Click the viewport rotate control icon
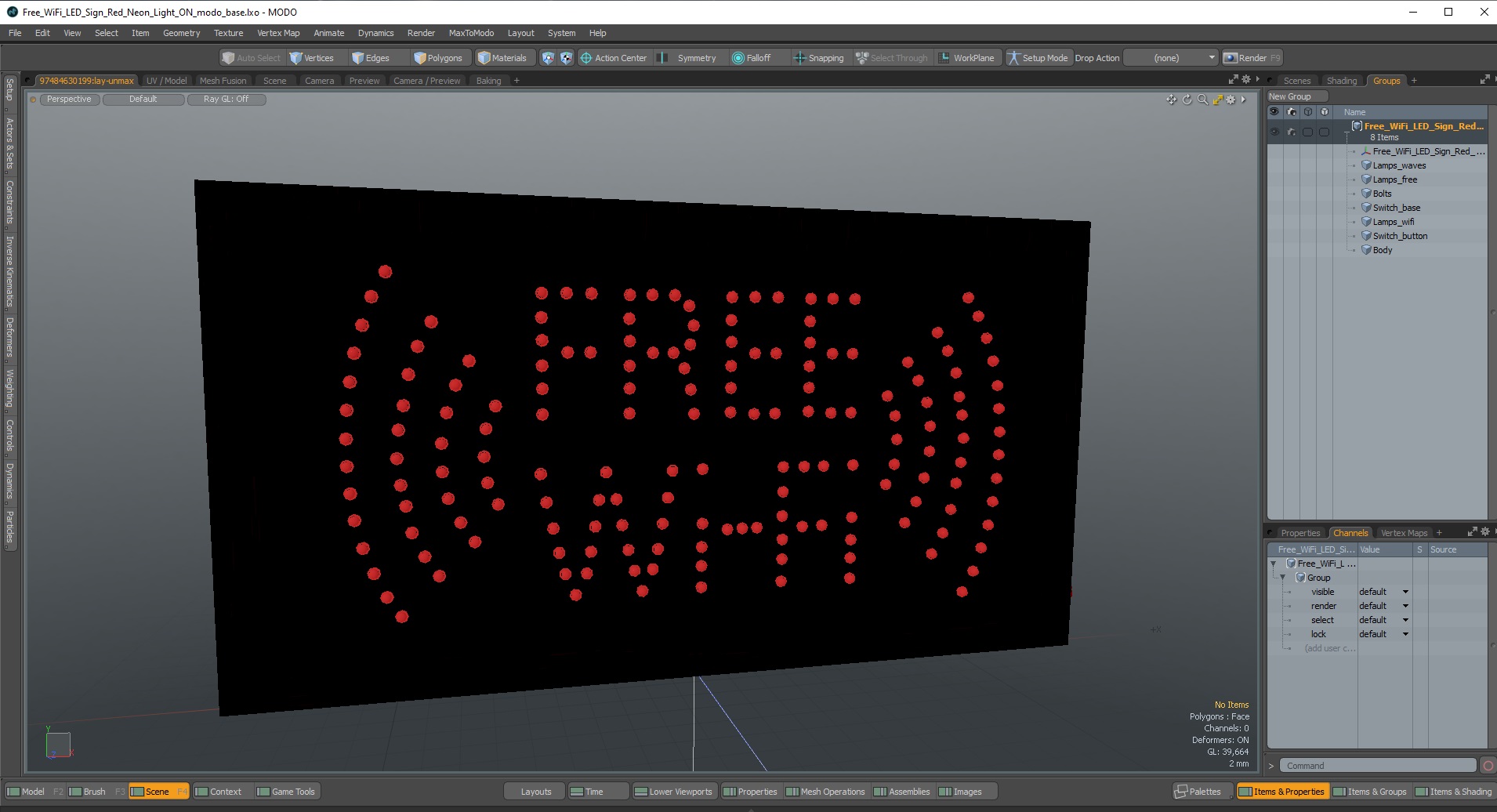Screen dimensions: 1497x812 (1187, 100)
